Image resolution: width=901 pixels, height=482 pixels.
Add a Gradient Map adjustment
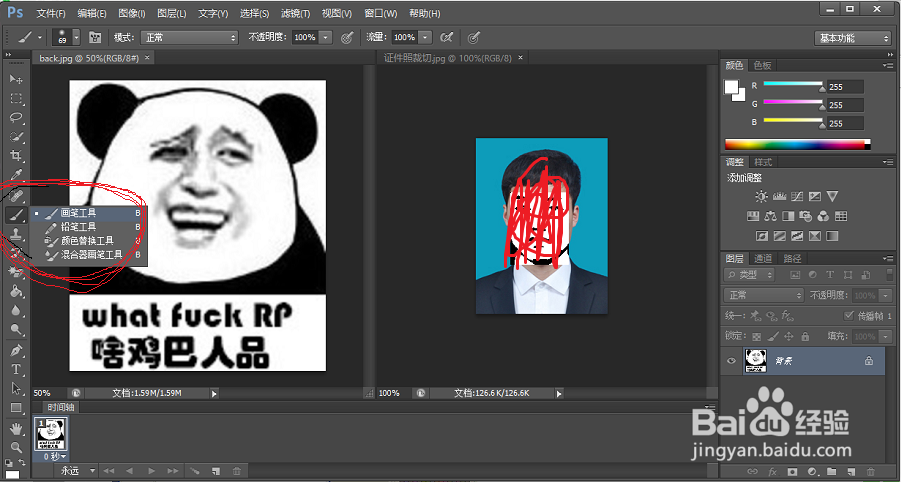(832, 236)
